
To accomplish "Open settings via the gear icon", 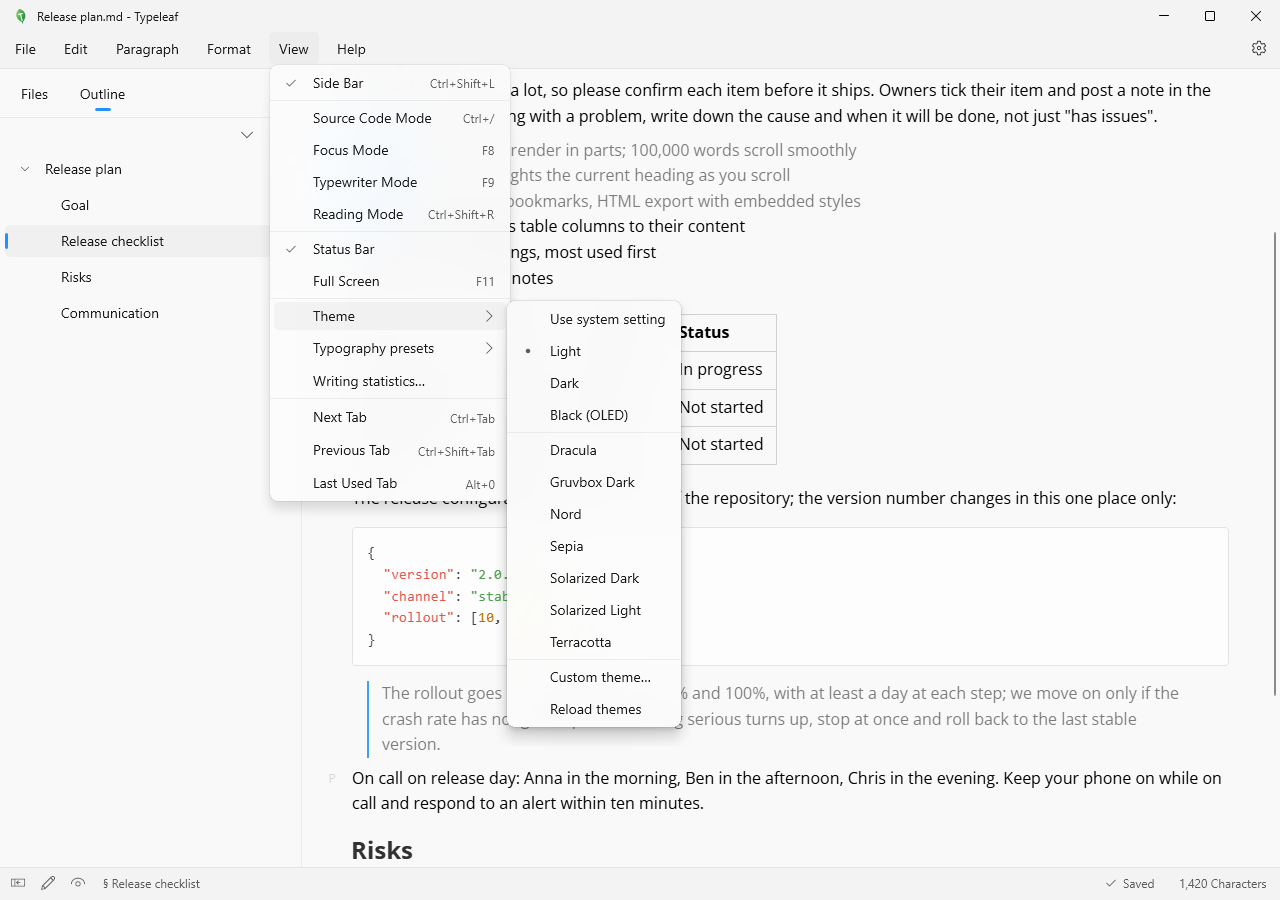I will pyautogui.click(x=1259, y=48).
